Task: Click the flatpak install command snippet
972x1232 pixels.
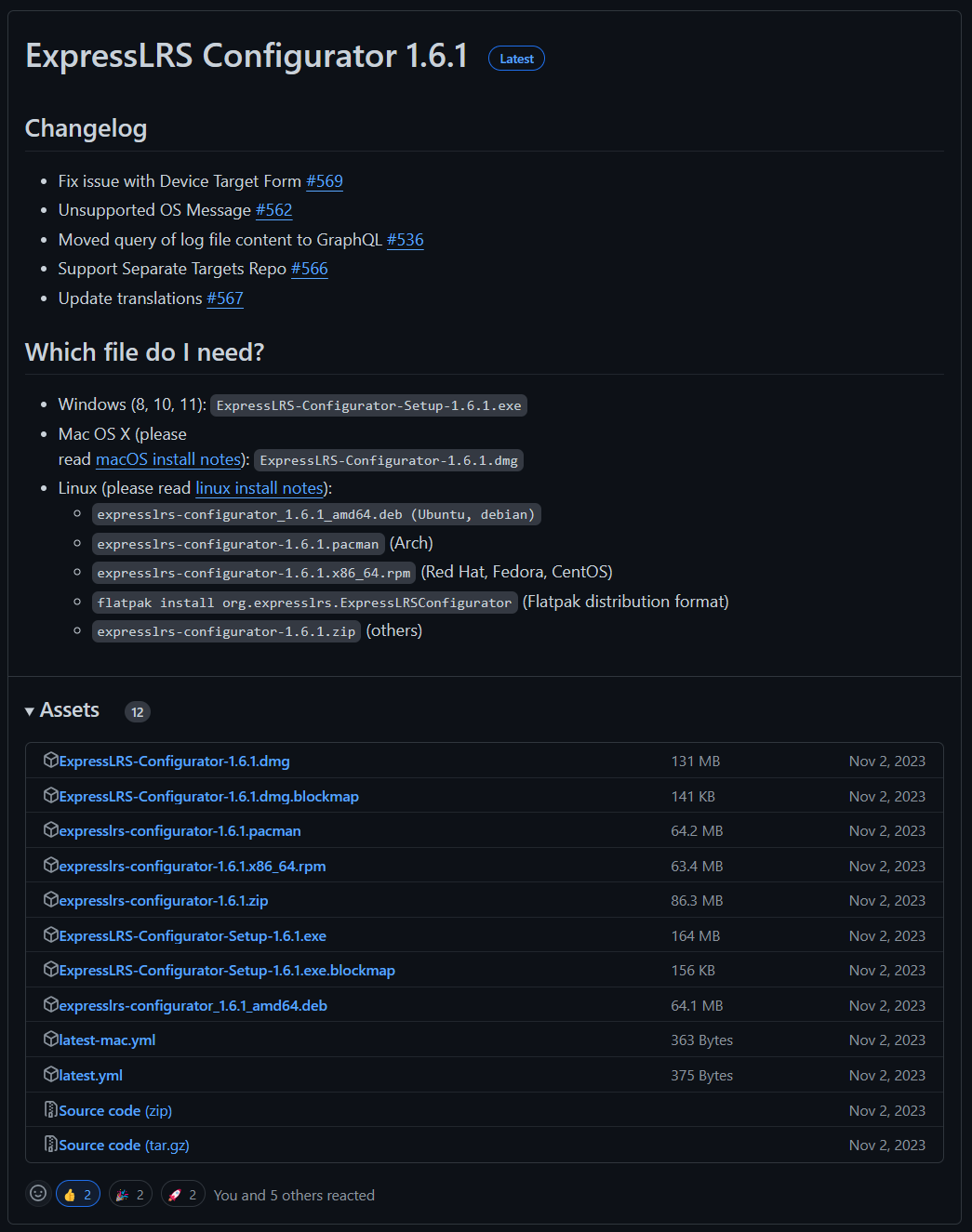Action: 304,603
